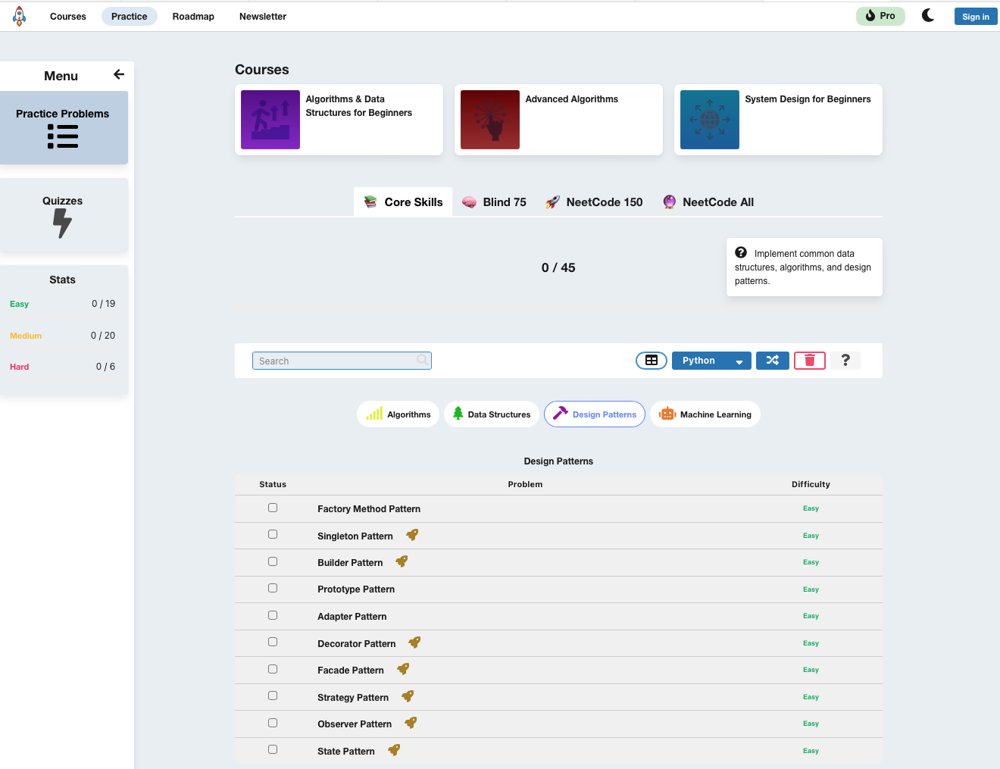The height and width of the screenshot is (769, 1000).
Task: Open the question mark help button
Action: tap(845, 361)
